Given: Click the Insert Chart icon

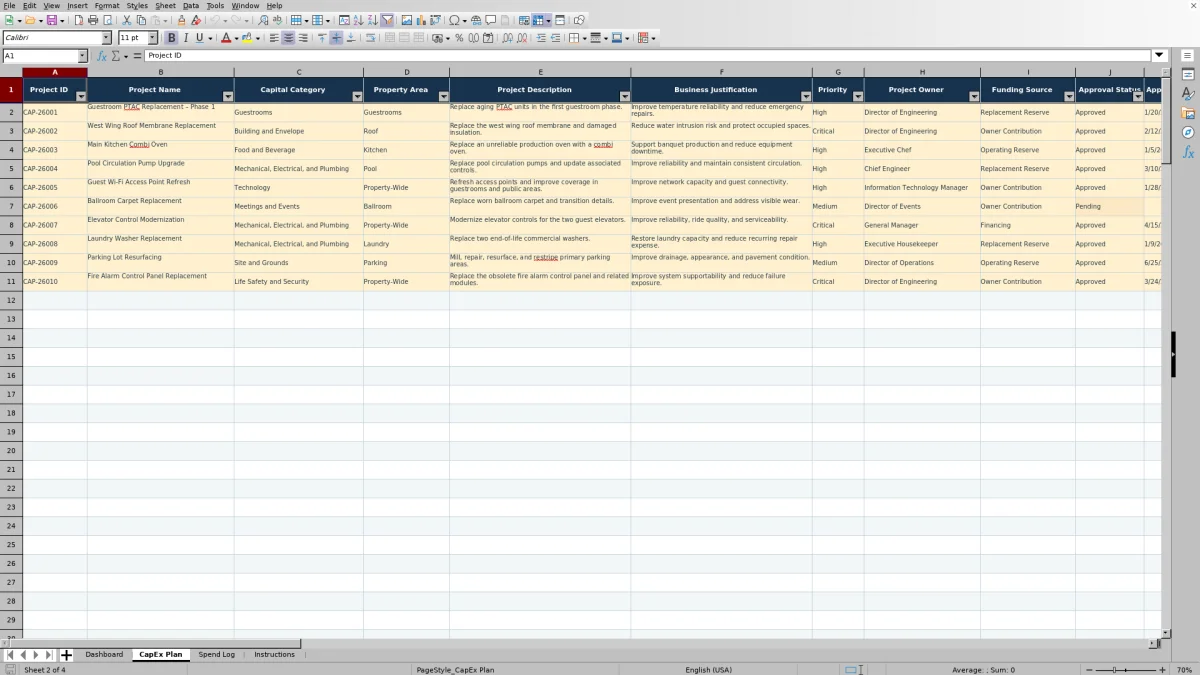Looking at the screenshot, I should point(421,20).
